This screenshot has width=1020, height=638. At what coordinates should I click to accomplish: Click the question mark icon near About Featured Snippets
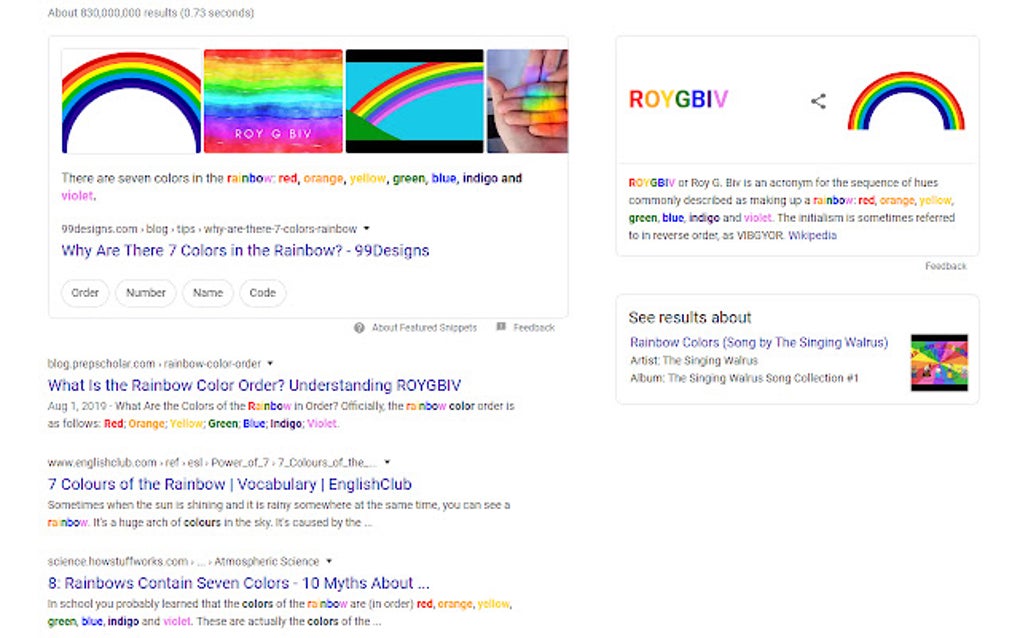[x=358, y=327]
